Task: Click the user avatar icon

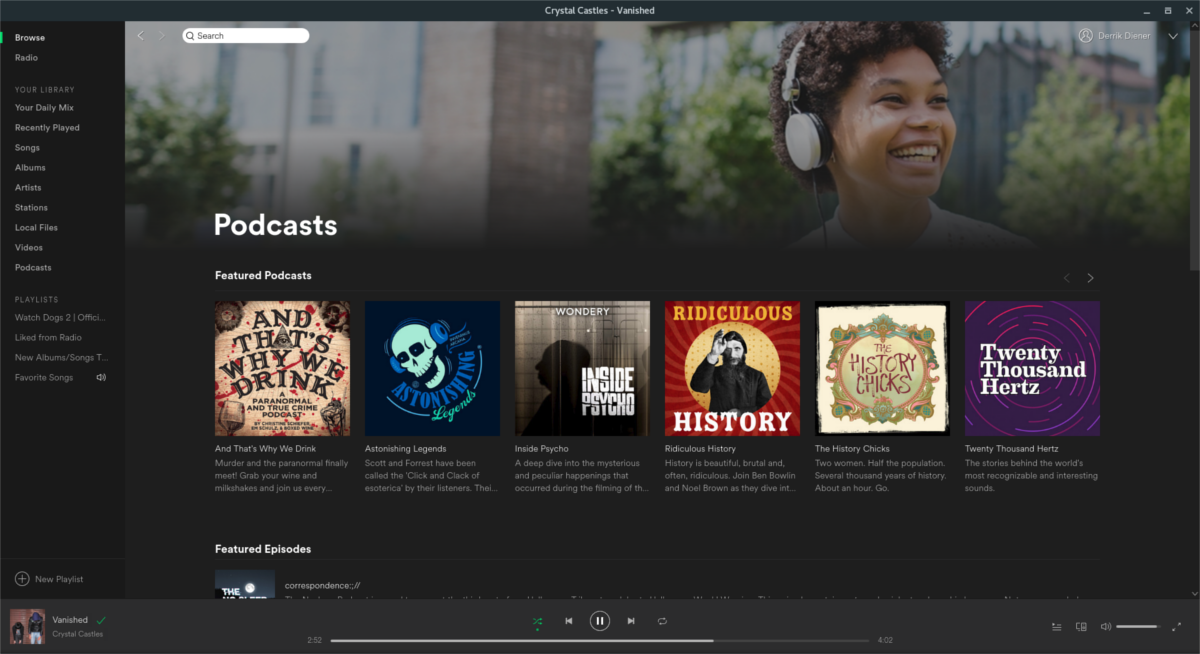Action: point(1086,36)
